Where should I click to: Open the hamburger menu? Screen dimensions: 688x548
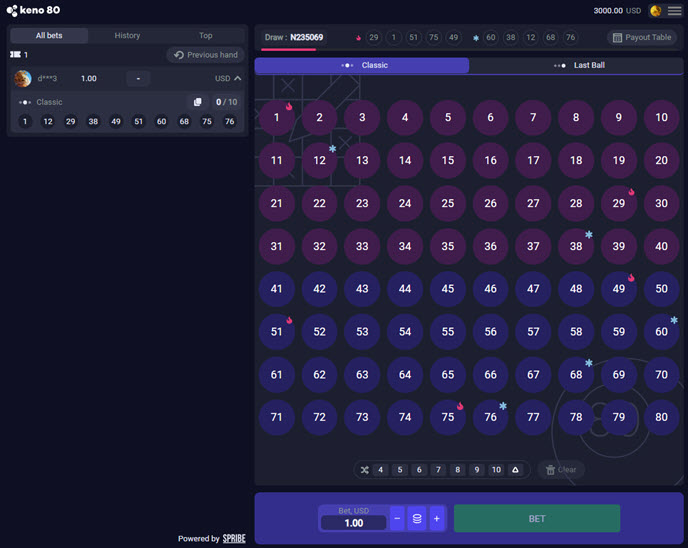click(x=675, y=11)
